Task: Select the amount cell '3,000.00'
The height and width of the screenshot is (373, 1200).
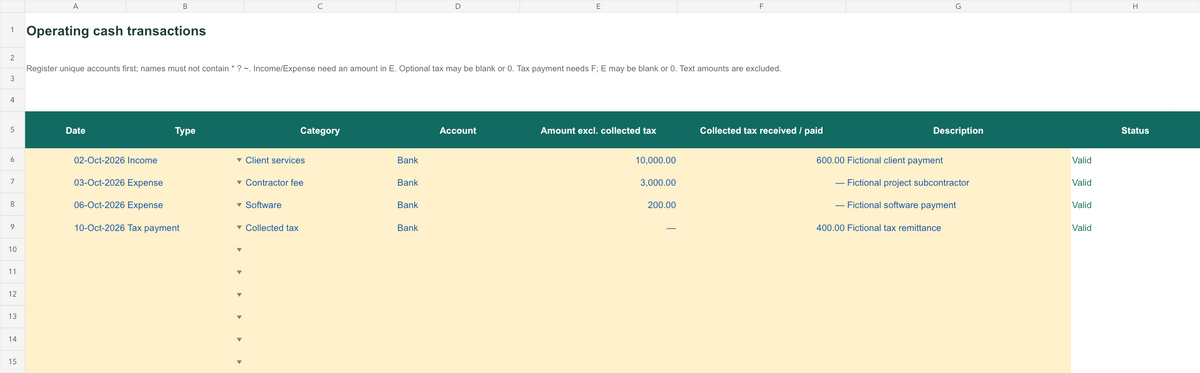Action: pos(598,183)
